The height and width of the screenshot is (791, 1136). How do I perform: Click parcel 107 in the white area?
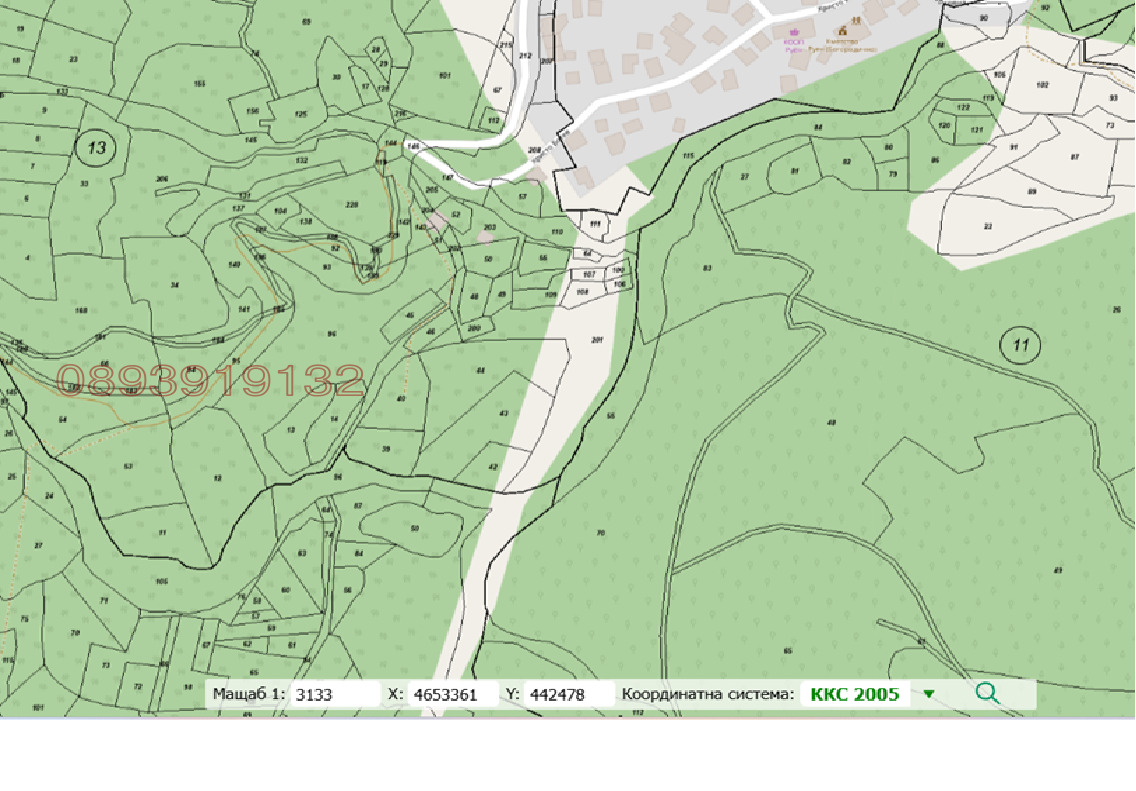588,273
